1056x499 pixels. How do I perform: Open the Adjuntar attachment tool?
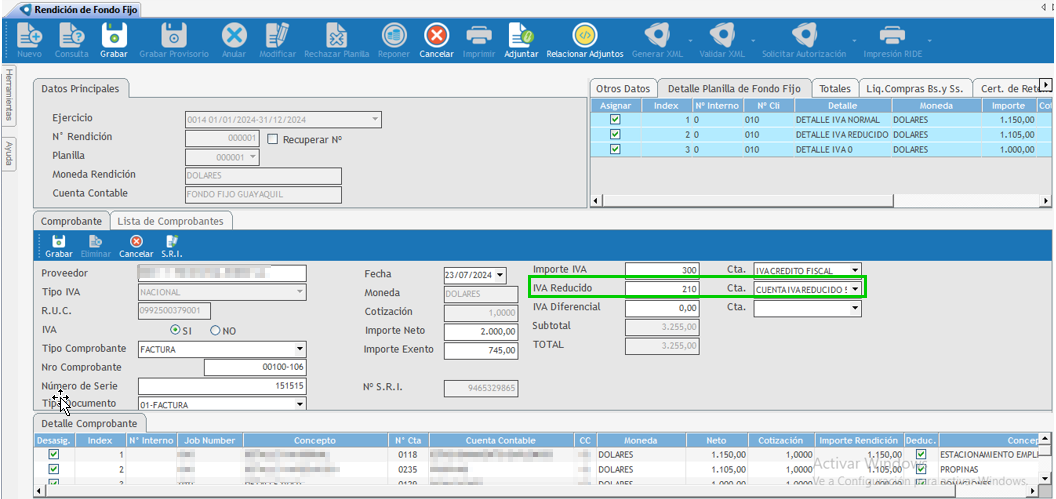521,35
